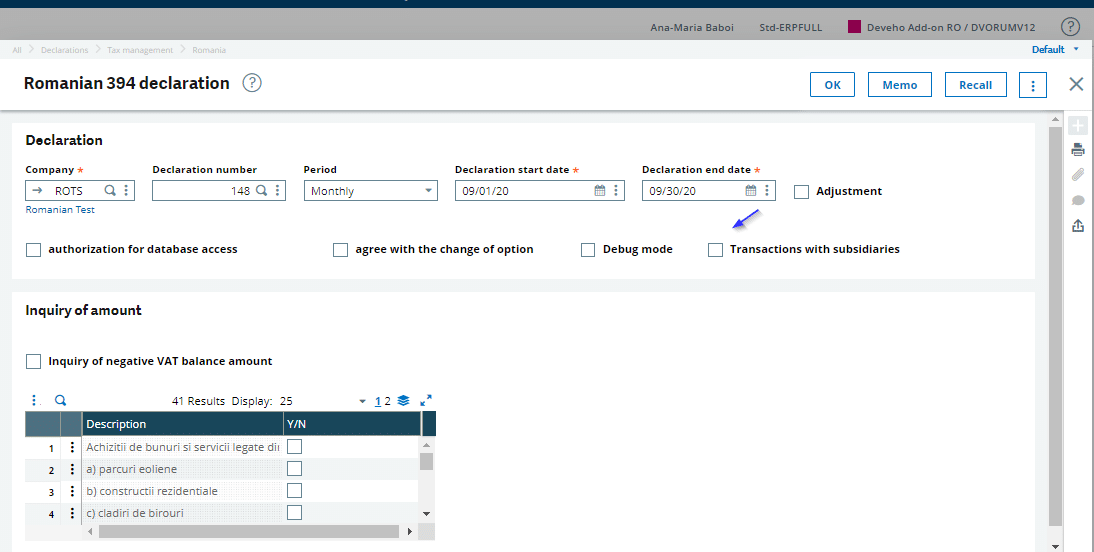Expand the grid to full screen
This screenshot has height=552, width=1094.
click(426, 401)
